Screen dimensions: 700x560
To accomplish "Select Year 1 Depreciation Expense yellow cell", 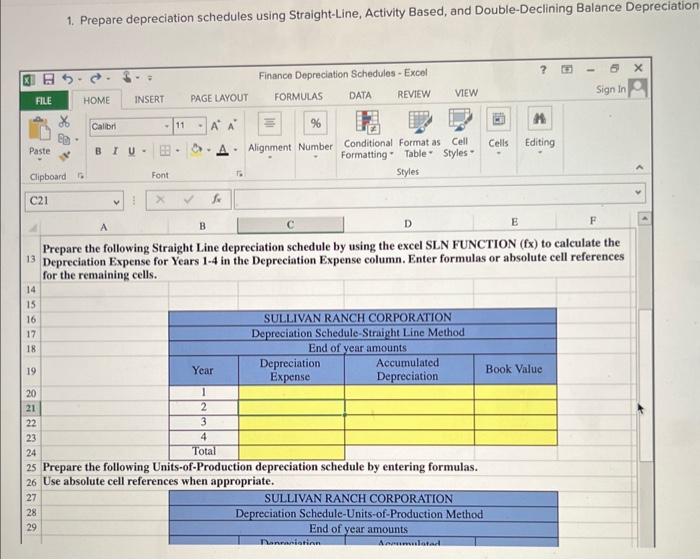I will [292, 393].
